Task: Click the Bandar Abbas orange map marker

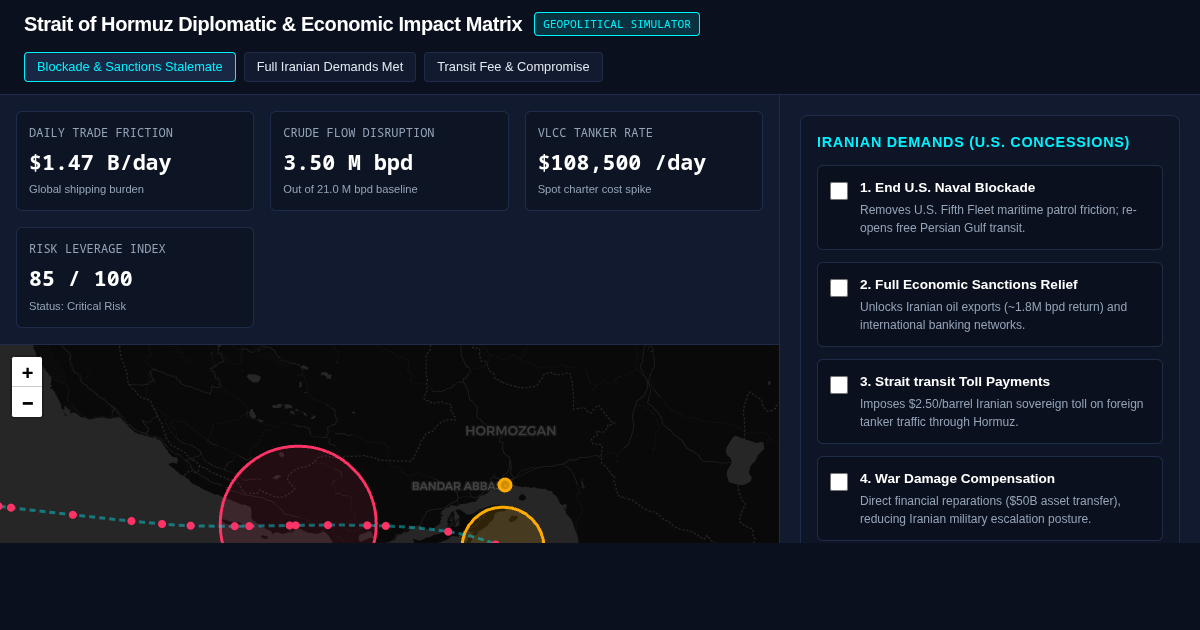Action: (x=505, y=485)
